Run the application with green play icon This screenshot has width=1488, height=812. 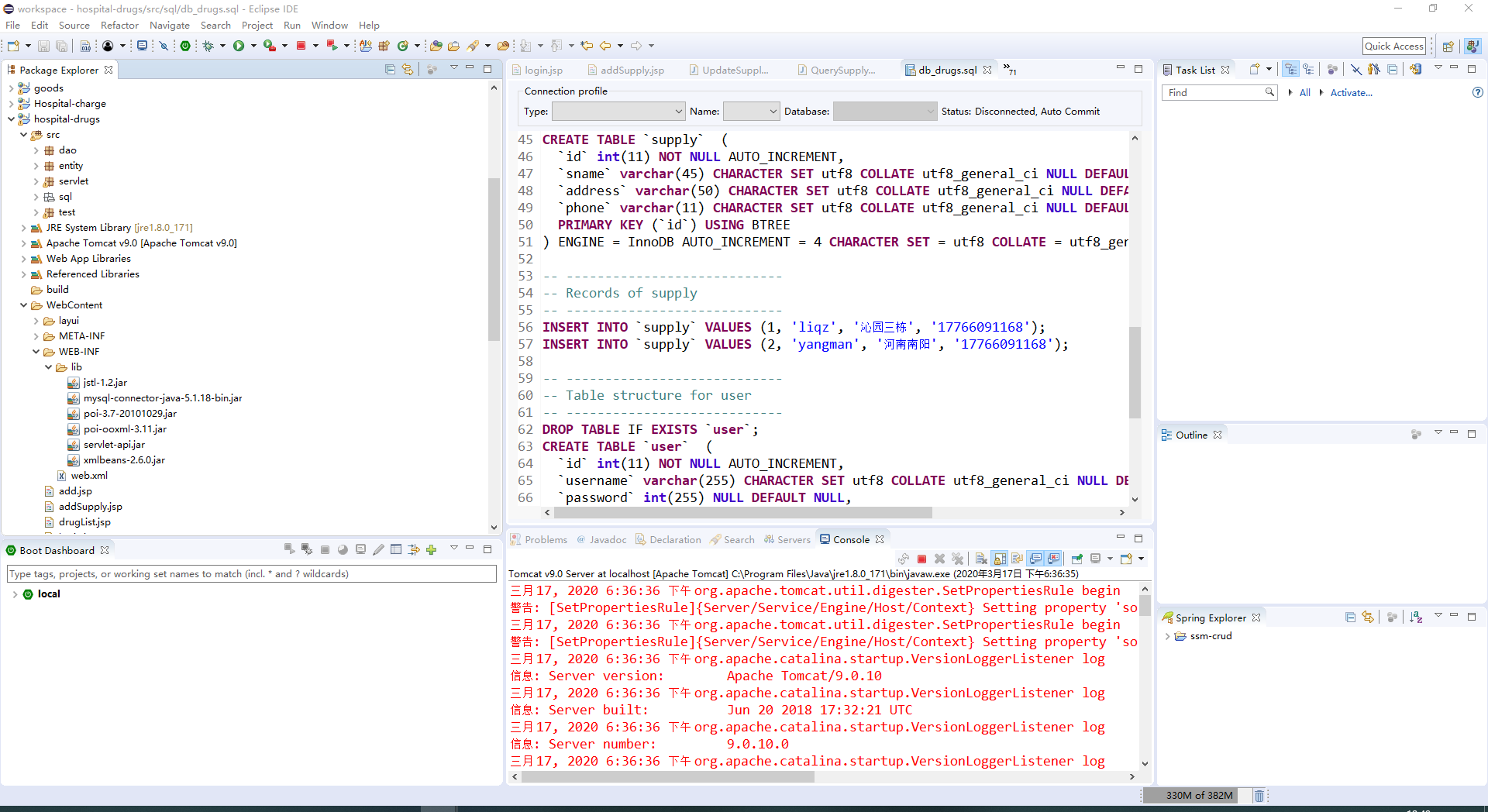pyautogui.click(x=239, y=46)
